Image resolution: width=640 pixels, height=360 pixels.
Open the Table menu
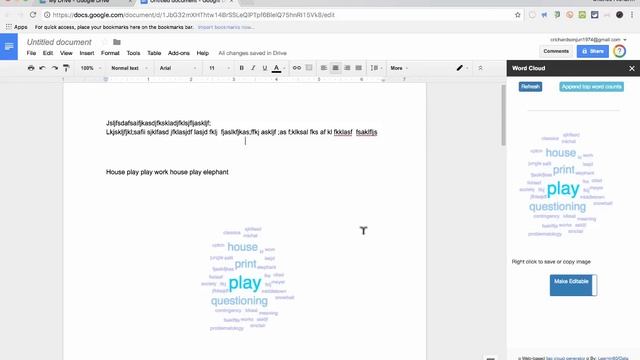[x=154, y=53]
